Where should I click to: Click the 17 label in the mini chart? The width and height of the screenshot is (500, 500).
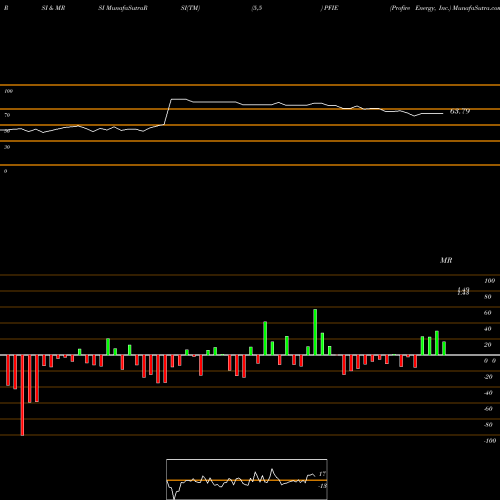322,474
